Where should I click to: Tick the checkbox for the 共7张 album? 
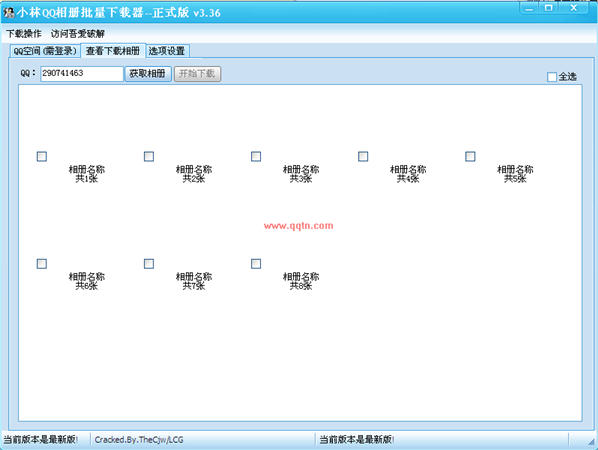coord(149,264)
